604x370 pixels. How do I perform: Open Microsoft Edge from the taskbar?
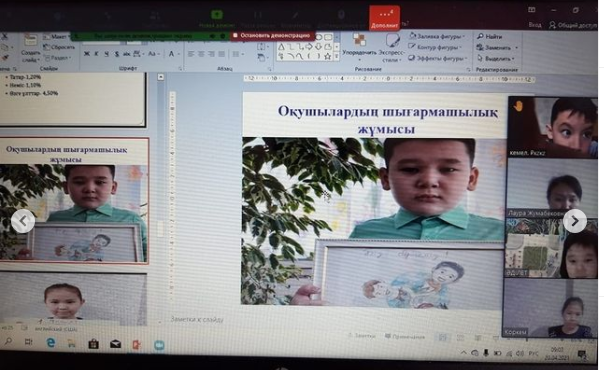coord(50,343)
